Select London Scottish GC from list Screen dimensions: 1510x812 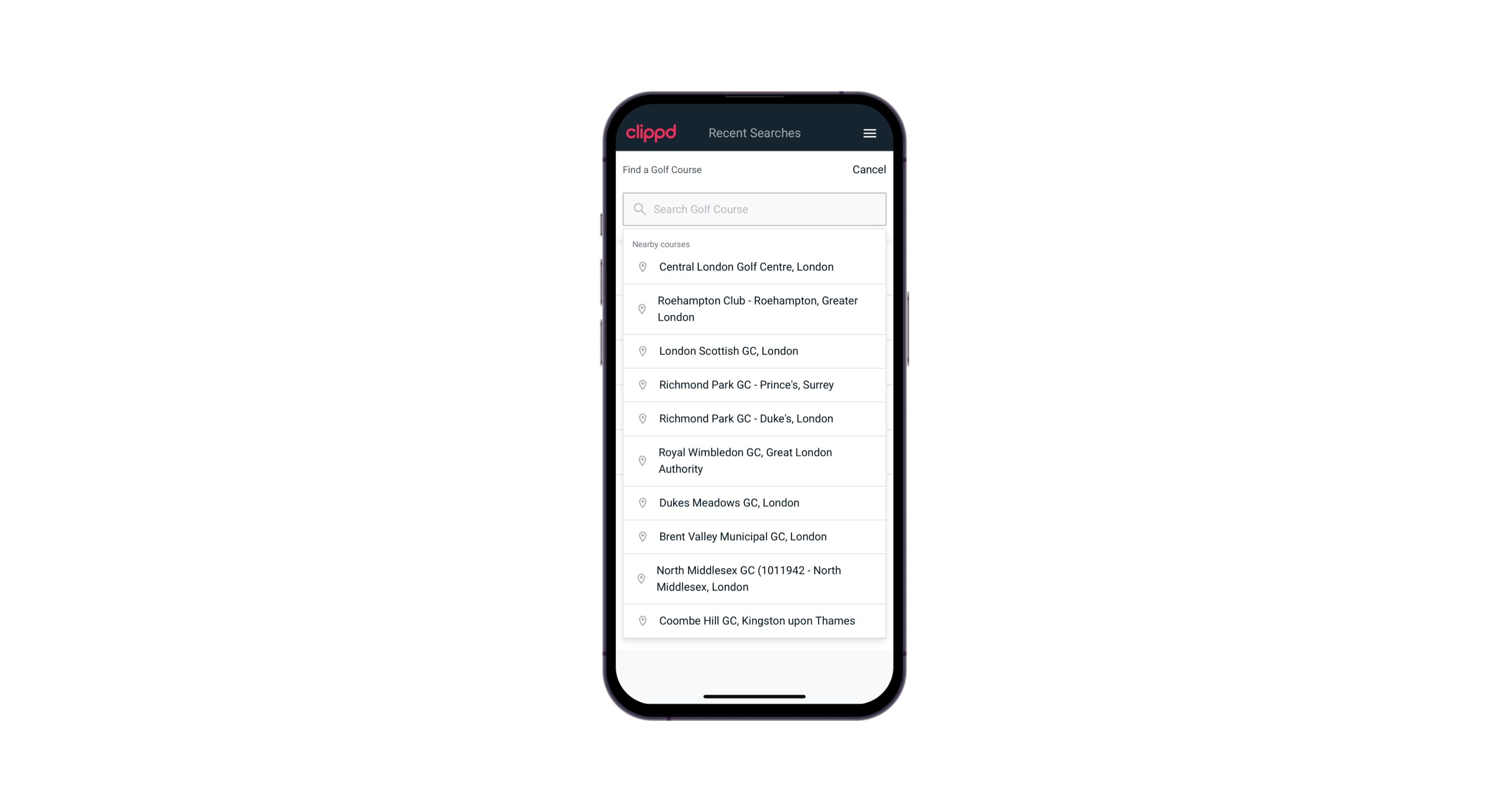754,351
